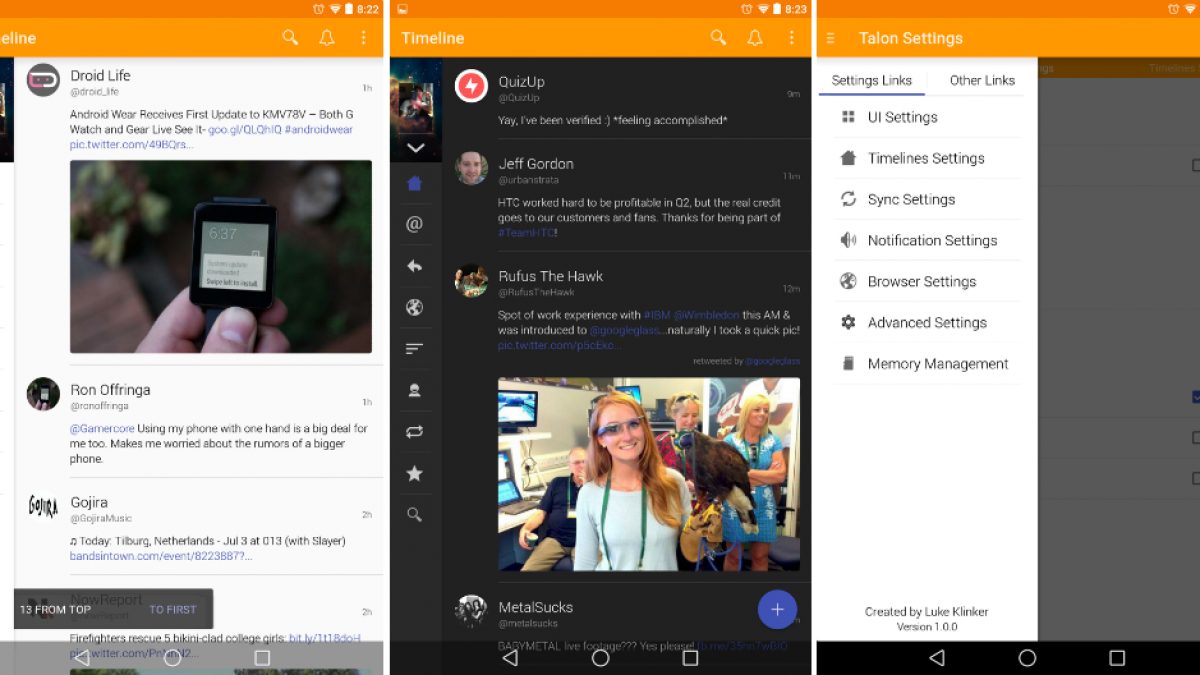Tap 'Yay, I've been verified' tweet text
Screen dimensions: 1200x675
(x=613, y=120)
